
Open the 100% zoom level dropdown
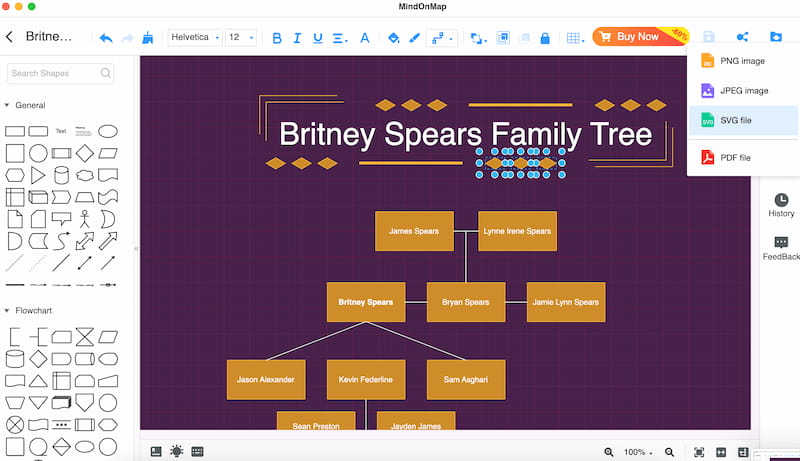(x=638, y=452)
